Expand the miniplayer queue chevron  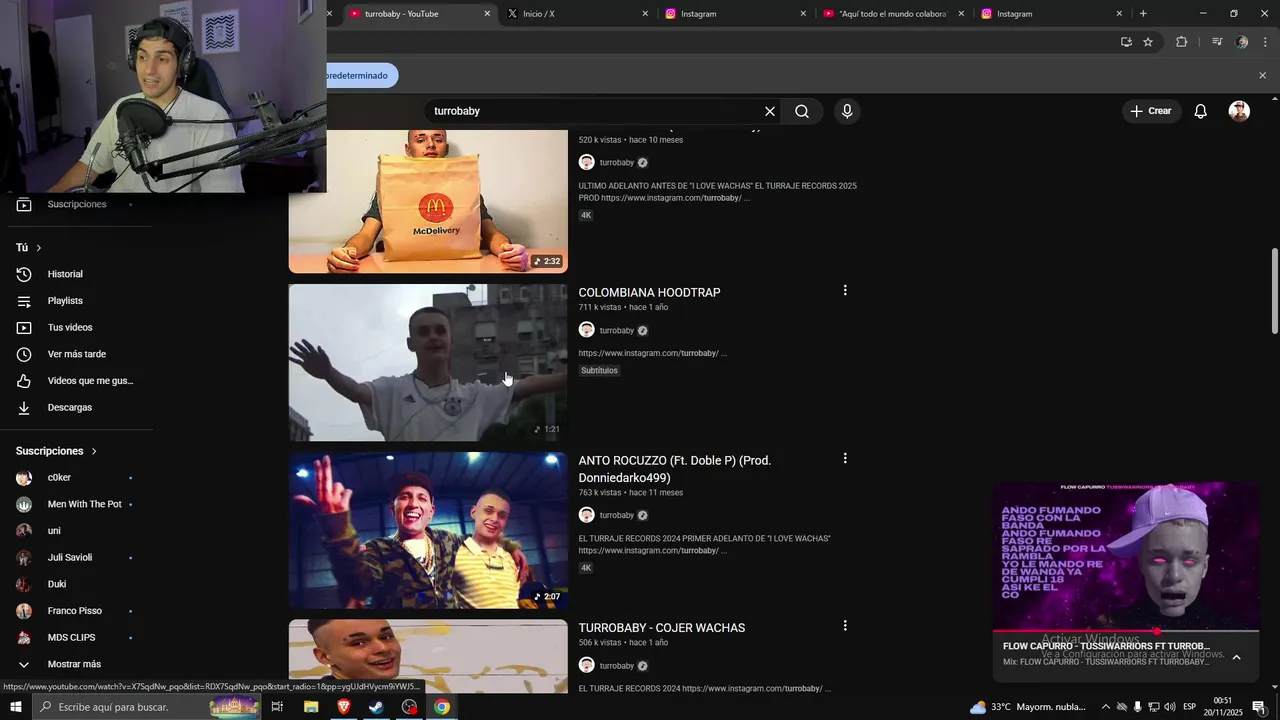pos(1236,657)
